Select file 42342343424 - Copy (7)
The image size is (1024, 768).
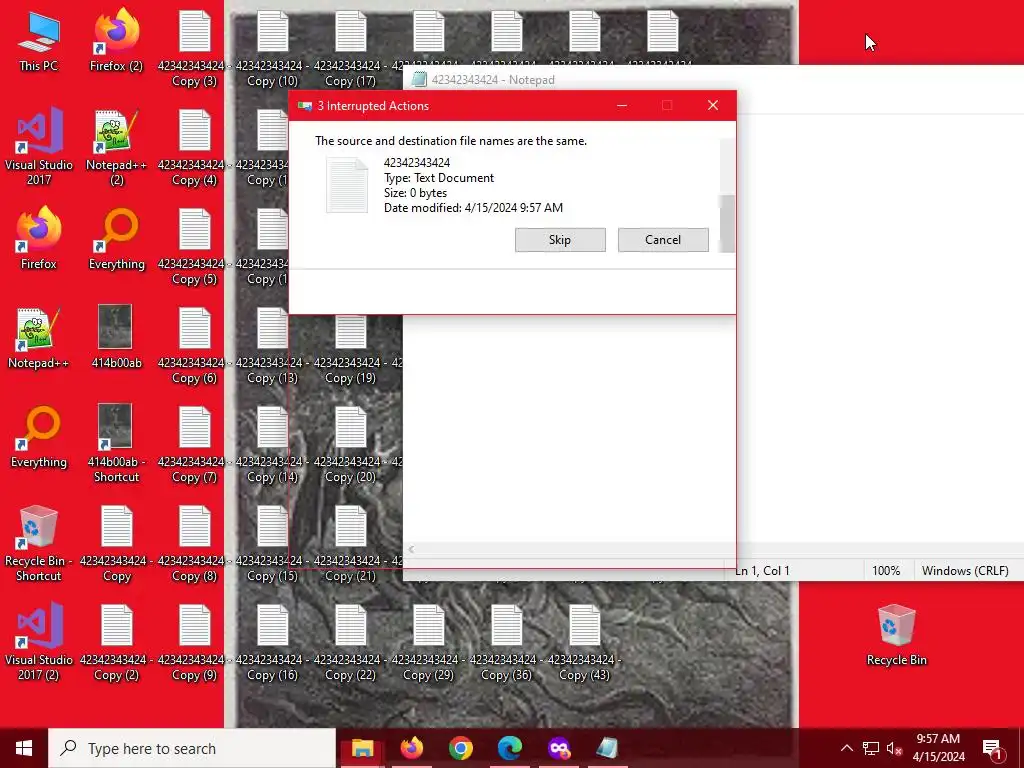tap(194, 445)
